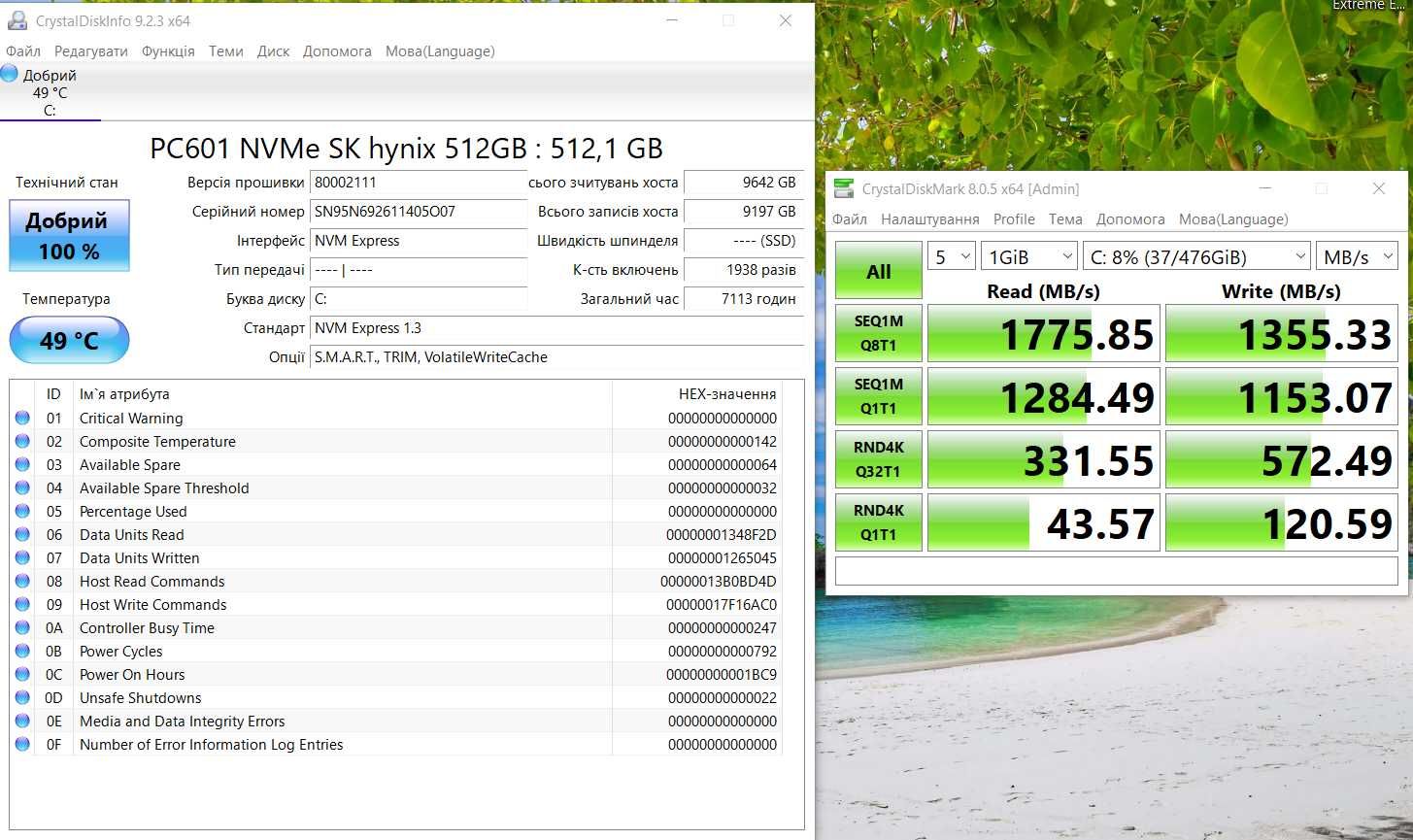This screenshot has height=840, width=1413.
Task: Click the RND4K Q1T1 read result 43.57
Action: click(1044, 522)
